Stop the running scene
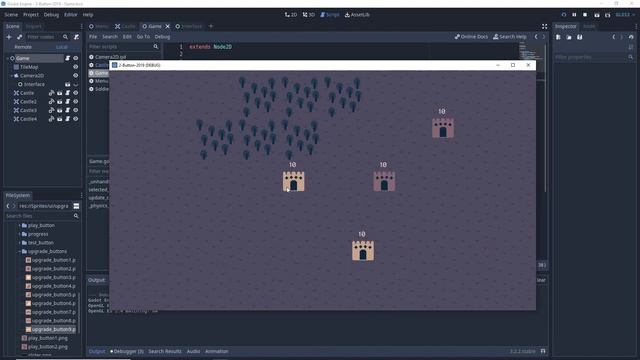The image size is (640, 360). click(x=585, y=15)
